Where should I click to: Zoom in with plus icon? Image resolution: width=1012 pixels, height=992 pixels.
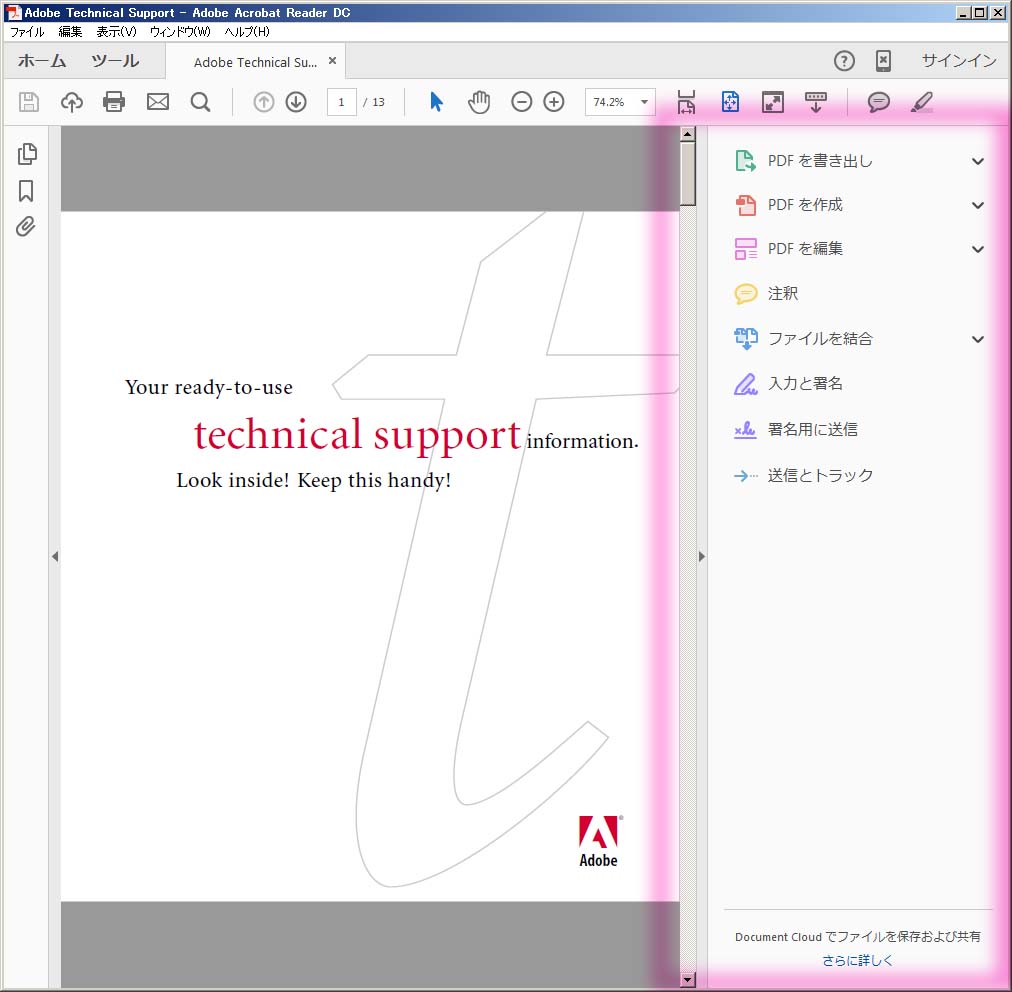554,102
